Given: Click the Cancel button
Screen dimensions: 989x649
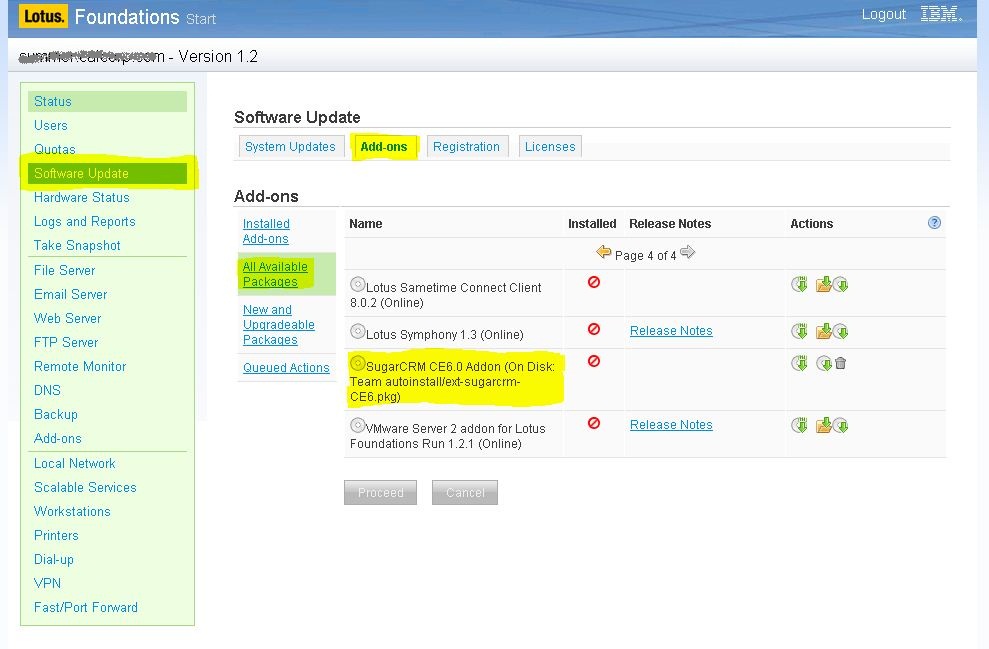Looking at the screenshot, I should [x=465, y=493].
